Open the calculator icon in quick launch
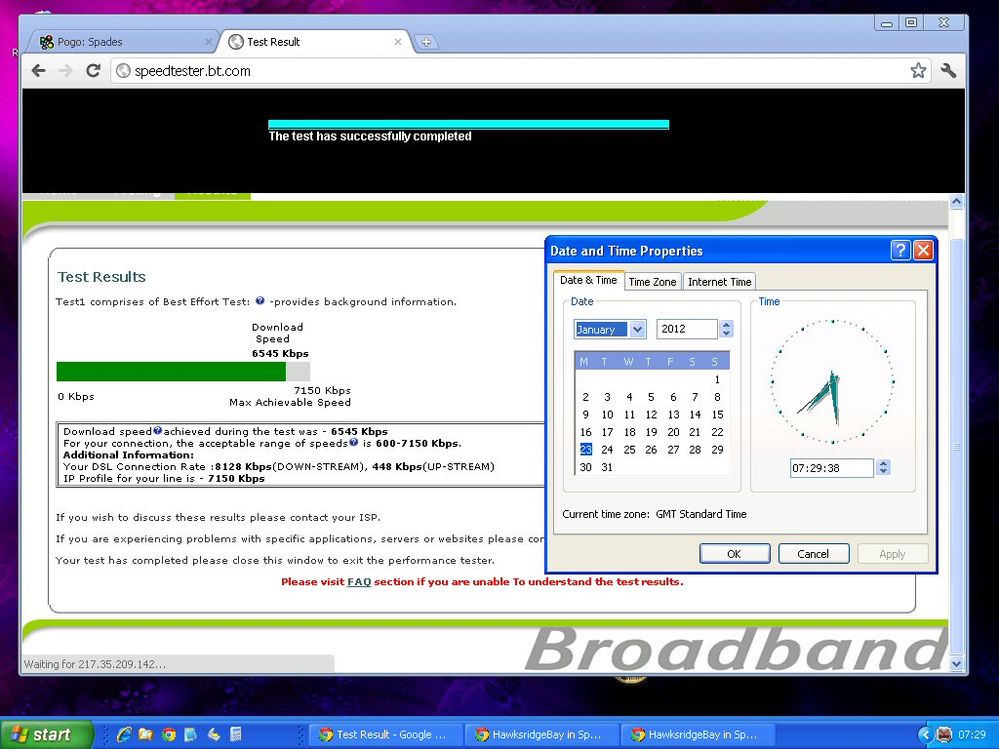999x749 pixels. click(x=236, y=734)
